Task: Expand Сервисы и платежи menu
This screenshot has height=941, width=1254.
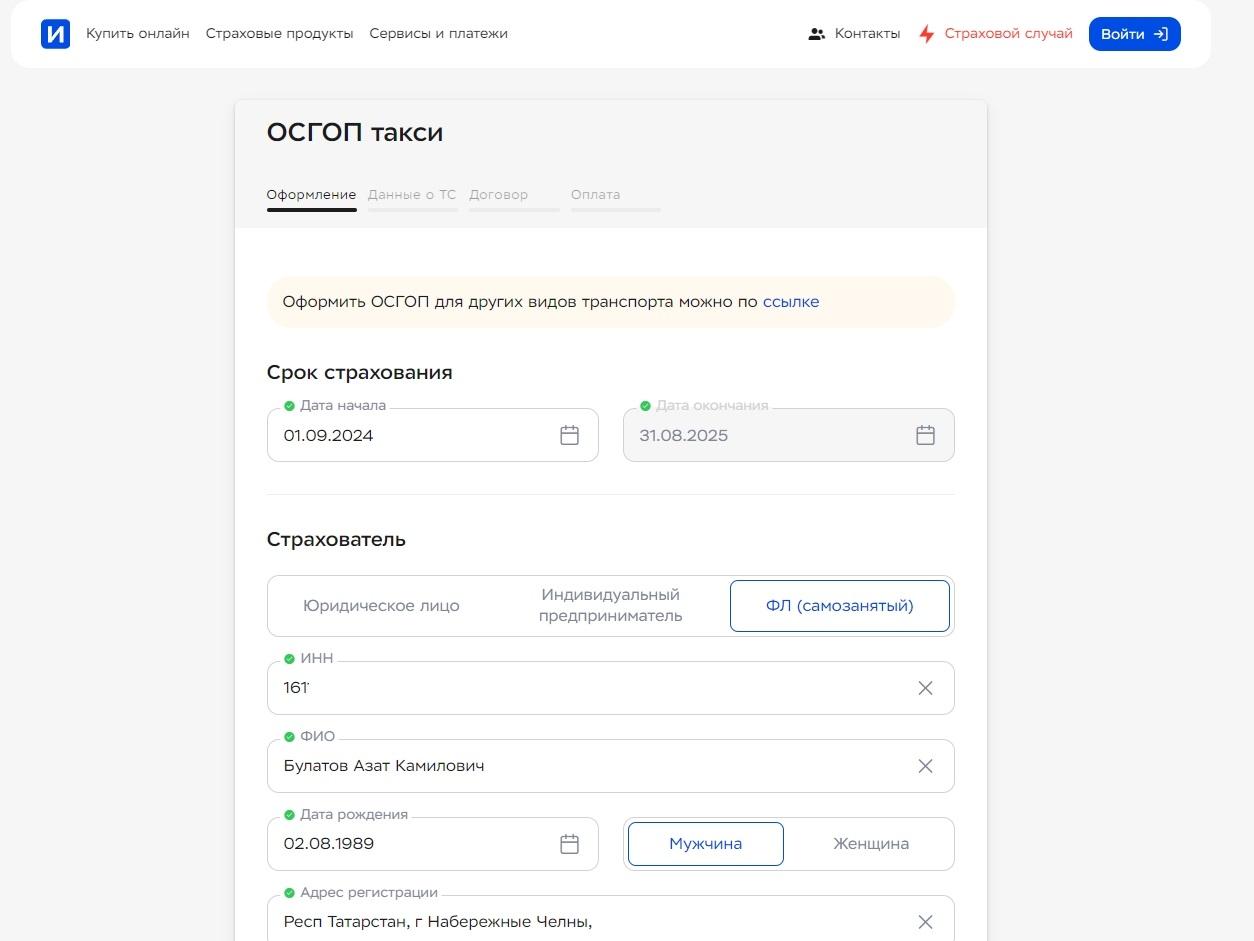Action: (x=438, y=34)
